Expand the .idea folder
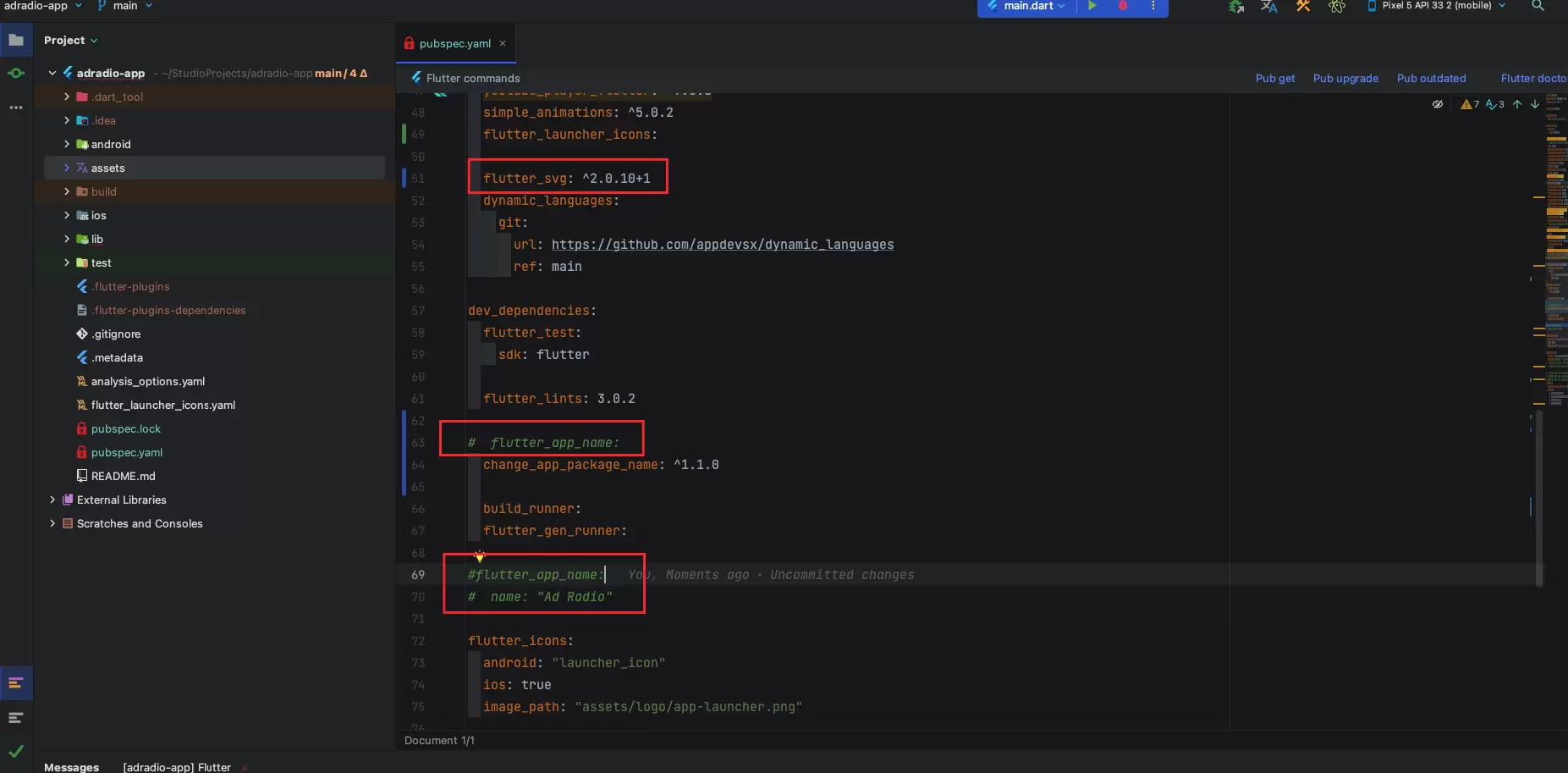The width and height of the screenshot is (1568, 773). [67, 120]
